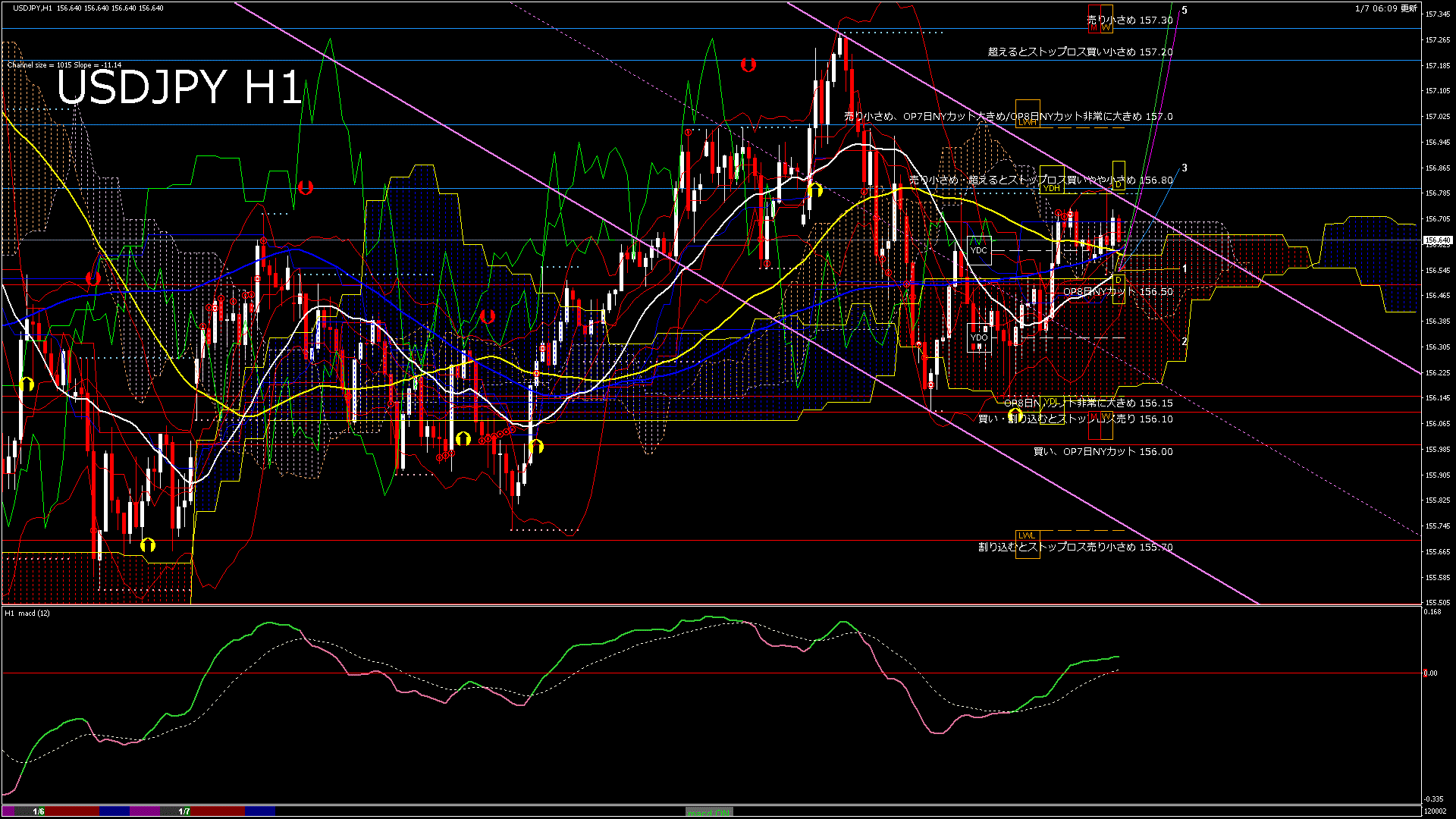This screenshot has height=819, width=1456.
Task: Click the YDC label box near current price
Action: pyautogui.click(x=980, y=250)
